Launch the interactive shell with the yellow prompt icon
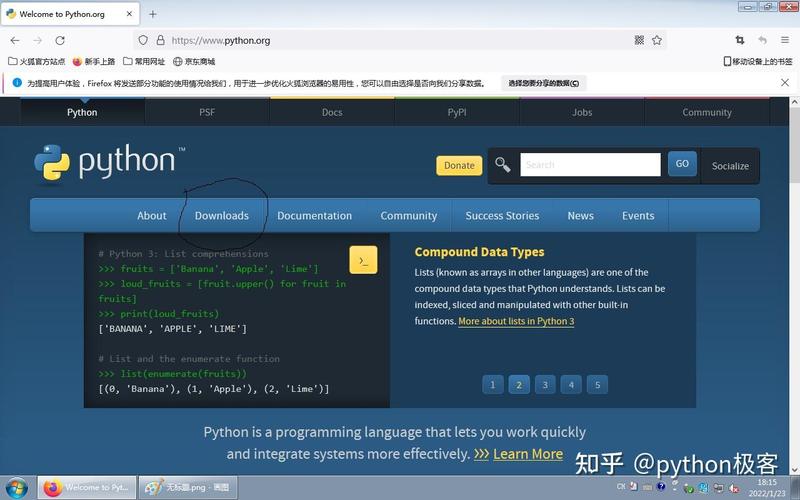The image size is (800, 500). (x=363, y=260)
